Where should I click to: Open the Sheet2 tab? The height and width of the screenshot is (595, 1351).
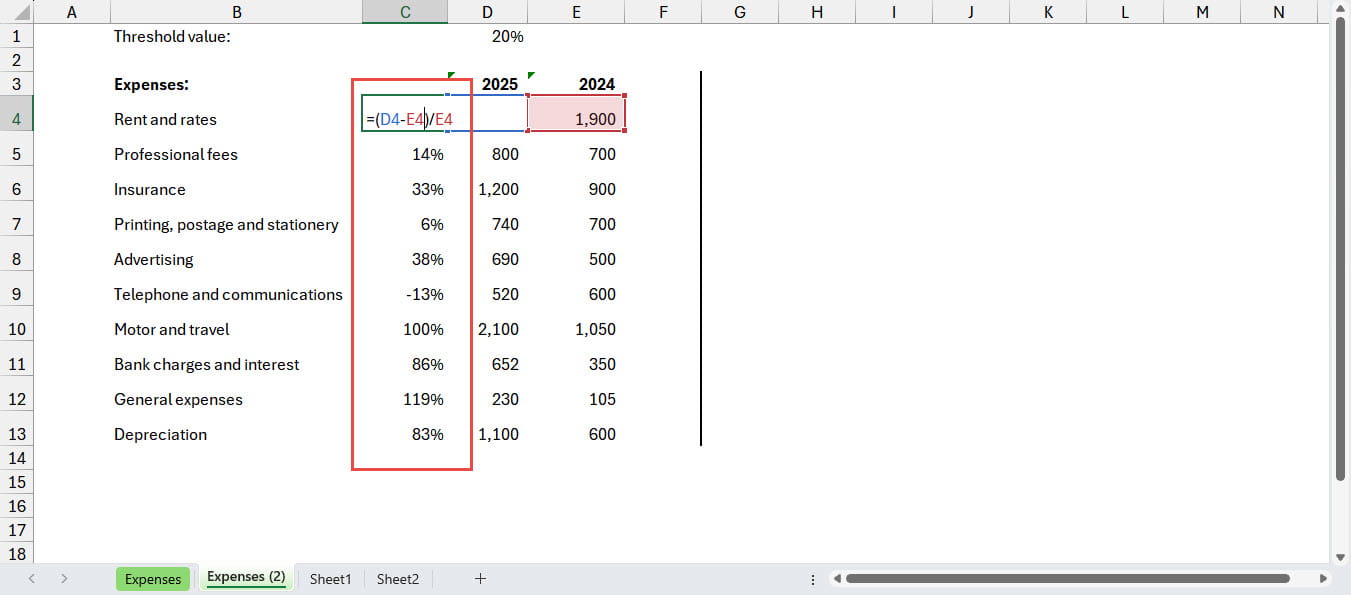[x=397, y=579]
